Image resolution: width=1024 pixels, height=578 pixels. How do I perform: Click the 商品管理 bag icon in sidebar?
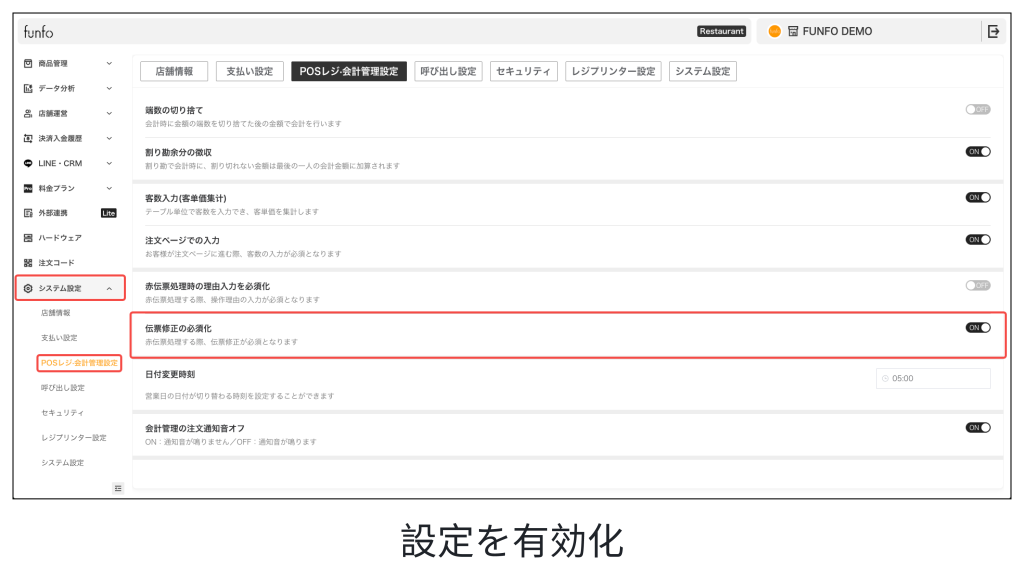coord(28,63)
